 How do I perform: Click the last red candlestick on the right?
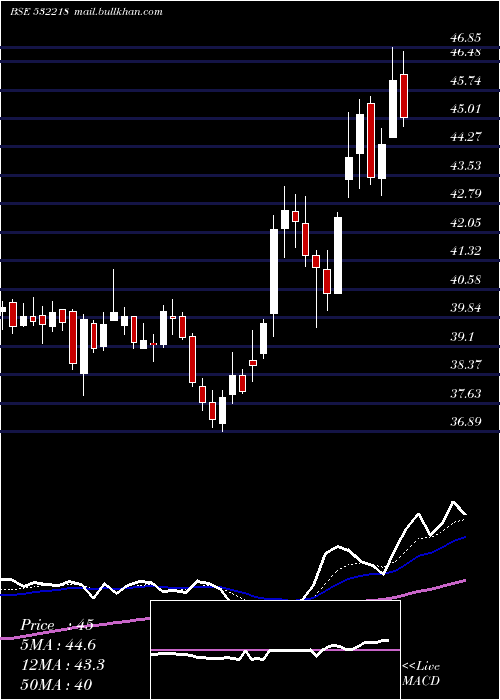[404, 96]
